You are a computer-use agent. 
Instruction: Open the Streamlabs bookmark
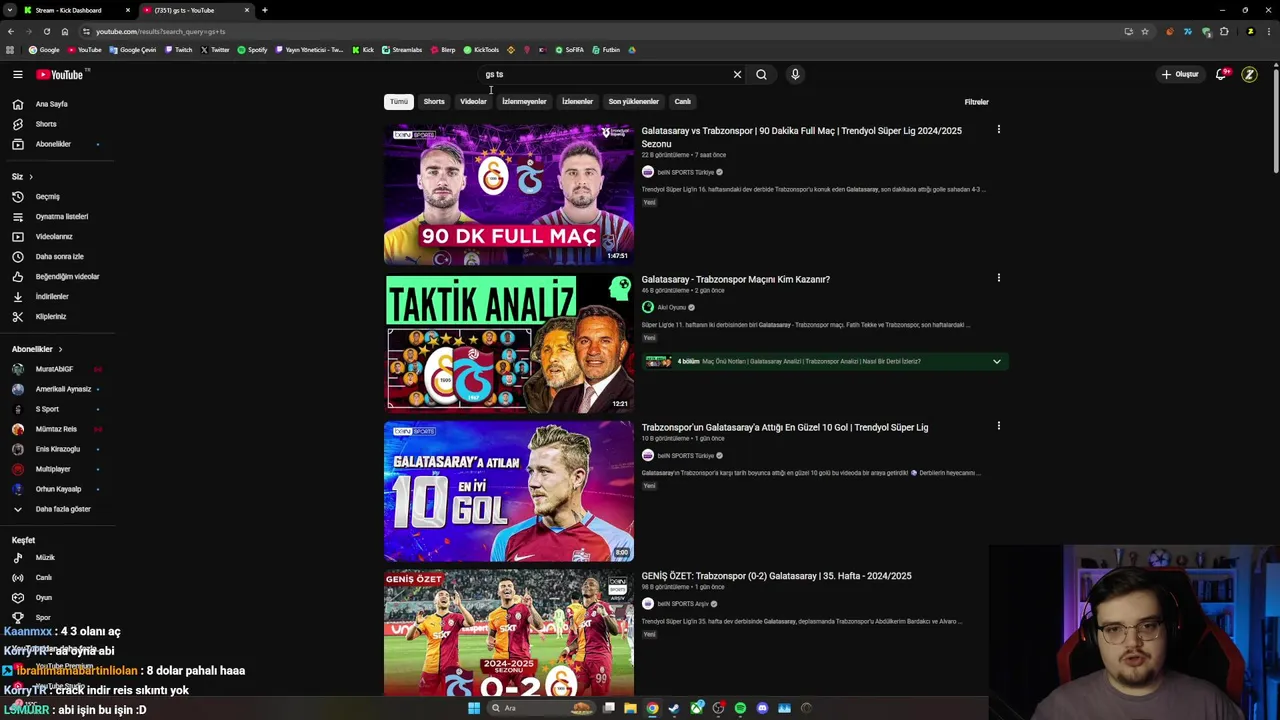[x=402, y=50]
